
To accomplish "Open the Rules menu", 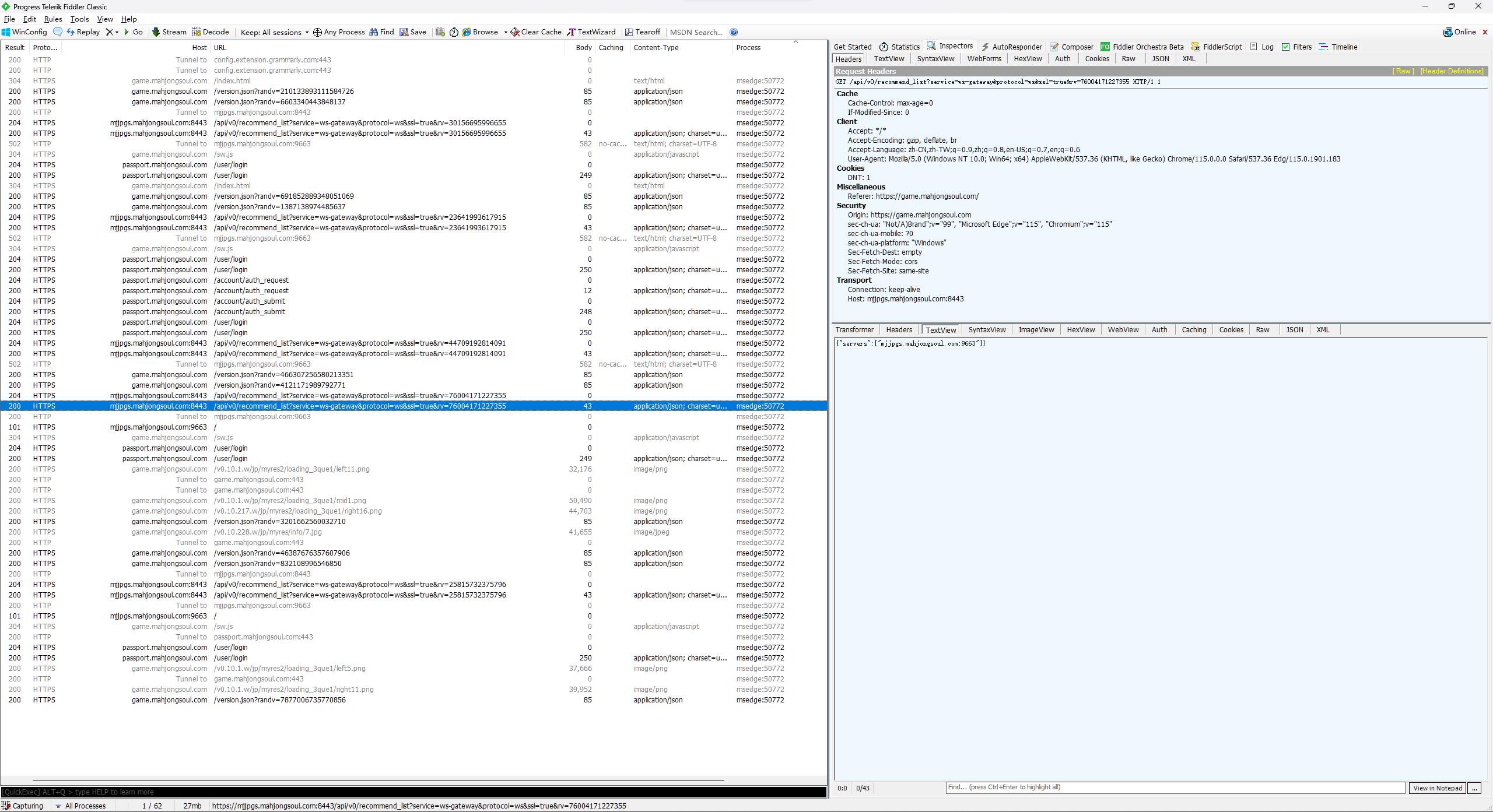I will pos(53,19).
